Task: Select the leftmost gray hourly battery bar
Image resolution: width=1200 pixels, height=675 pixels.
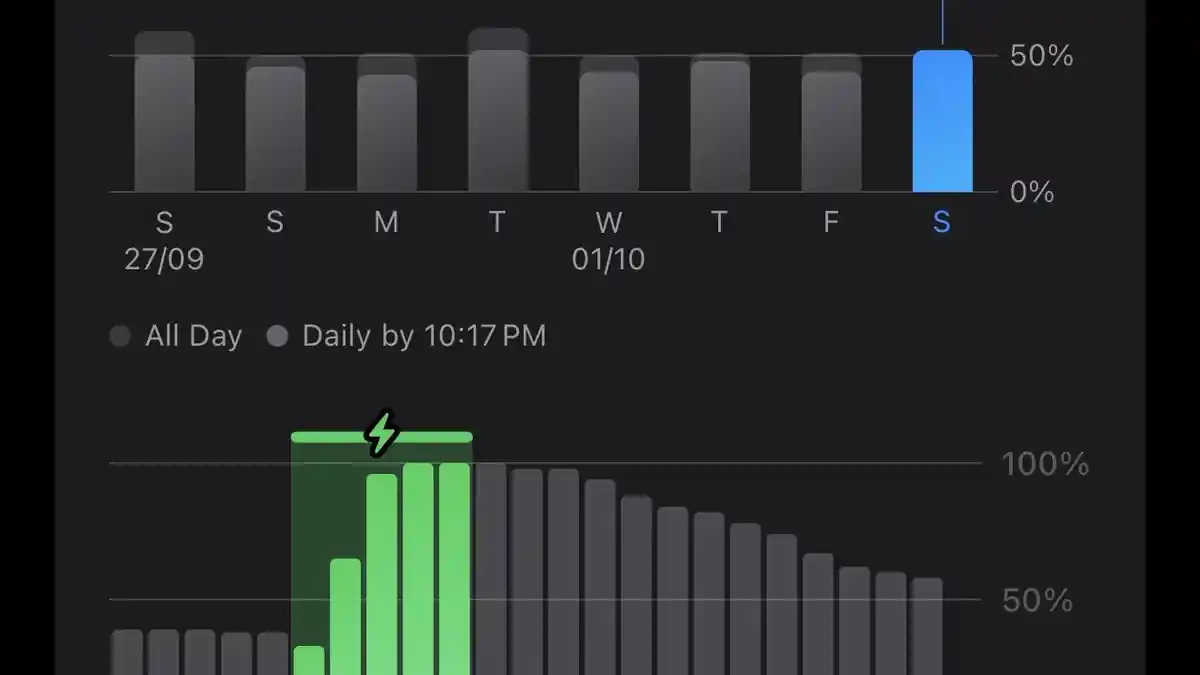Action: click(127, 652)
